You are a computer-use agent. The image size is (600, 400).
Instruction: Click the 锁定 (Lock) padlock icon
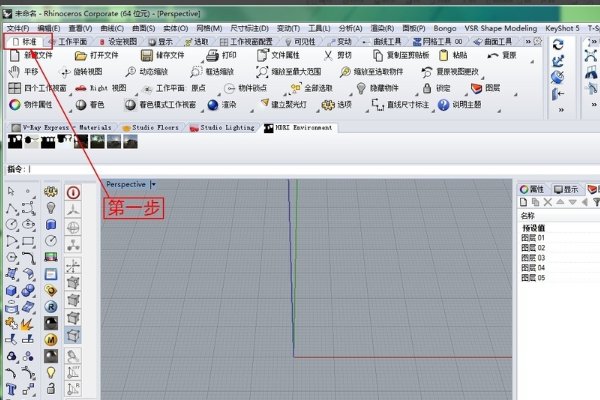tap(424, 88)
